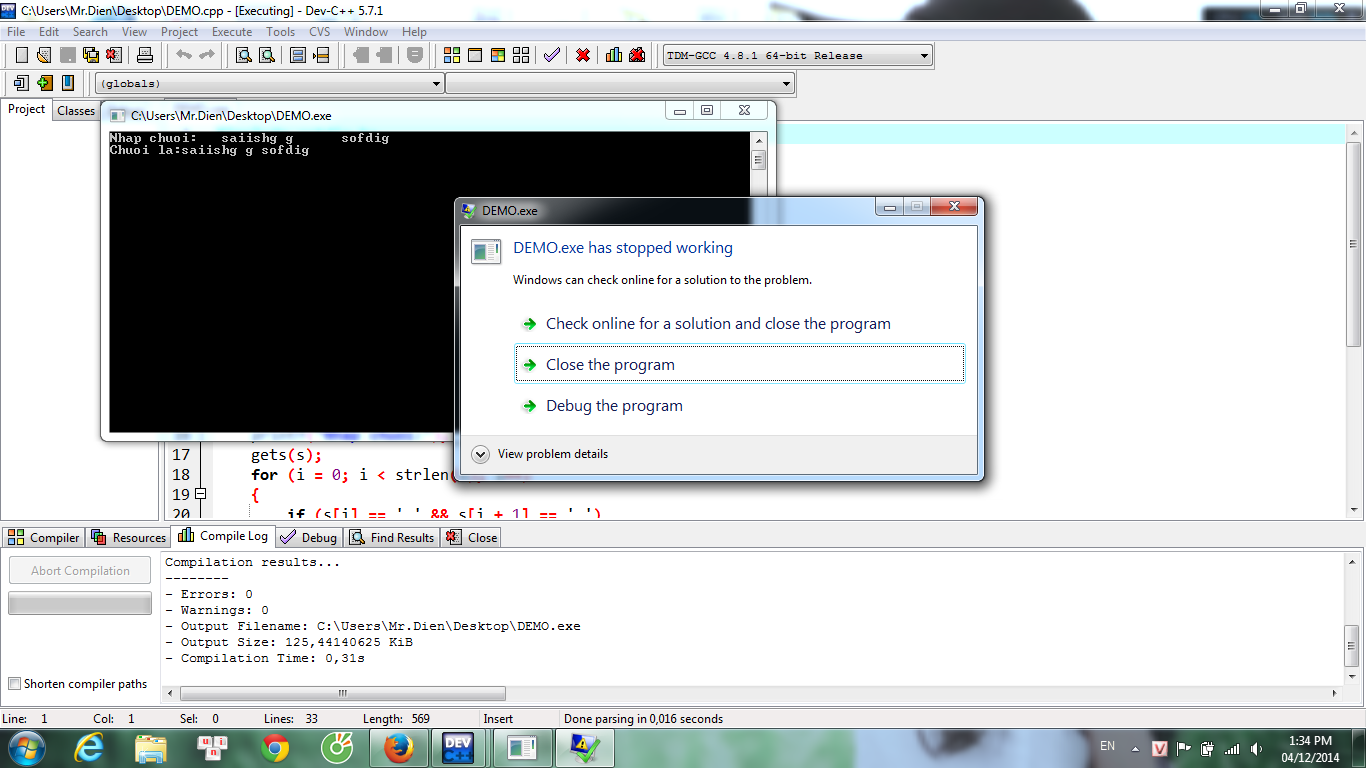Switch to the Debug tab in bottom panel
Viewport: 1366px width, 768px height.
pyautogui.click(x=308, y=537)
